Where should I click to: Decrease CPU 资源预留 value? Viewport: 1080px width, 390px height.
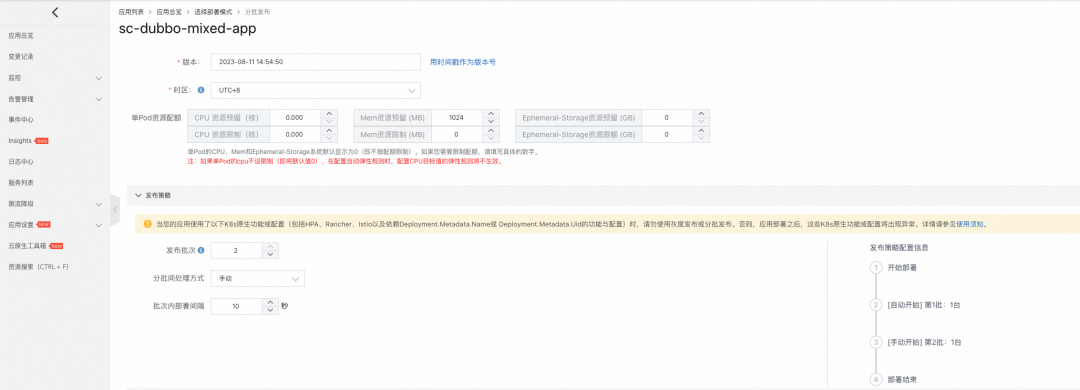(329, 122)
